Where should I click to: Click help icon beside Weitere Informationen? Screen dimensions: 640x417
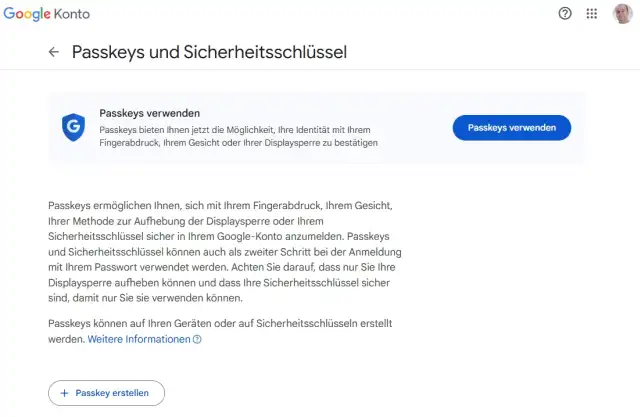(x=197, y=339)
